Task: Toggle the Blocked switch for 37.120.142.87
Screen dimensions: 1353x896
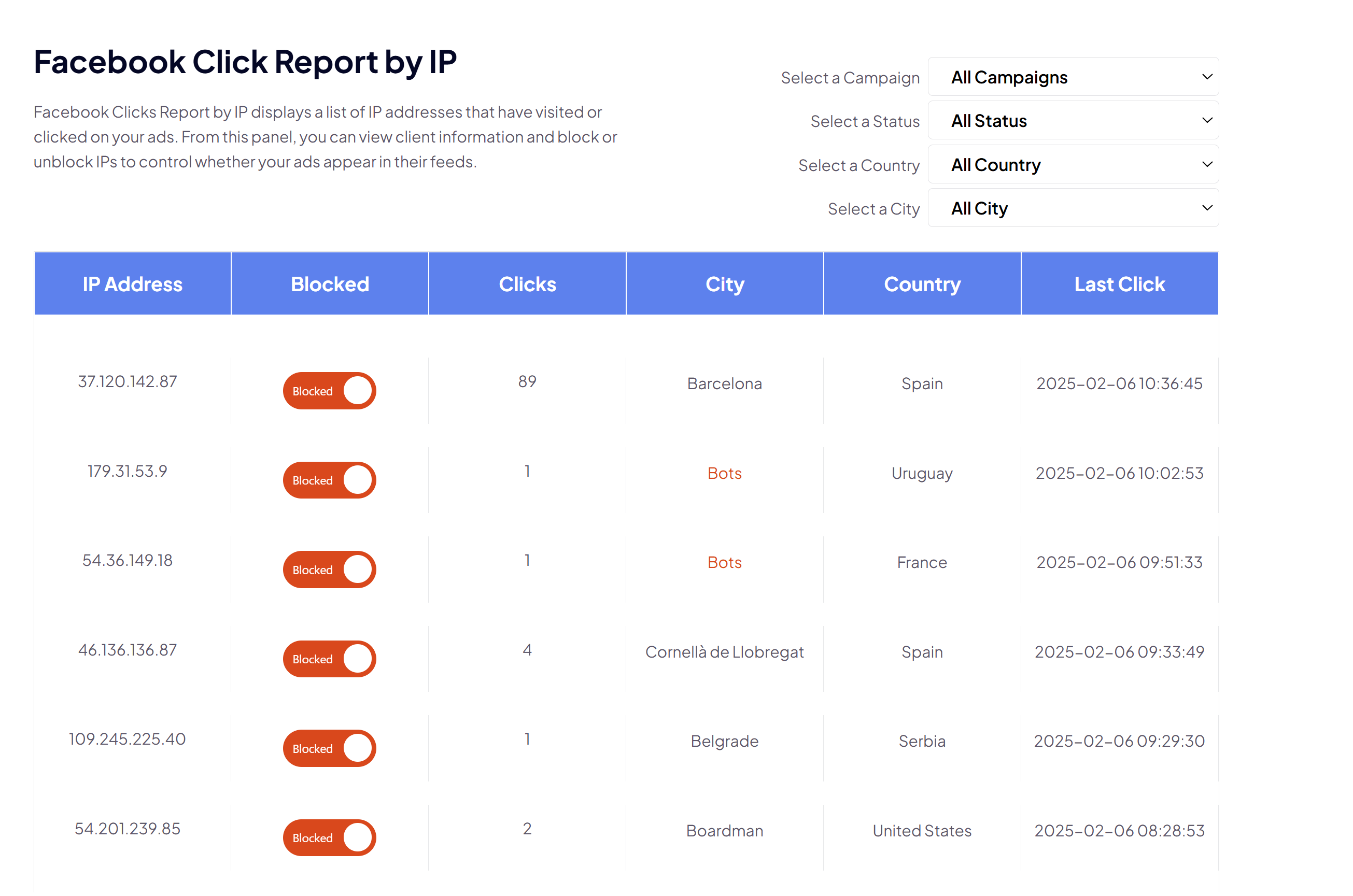Action: point(329,391)
